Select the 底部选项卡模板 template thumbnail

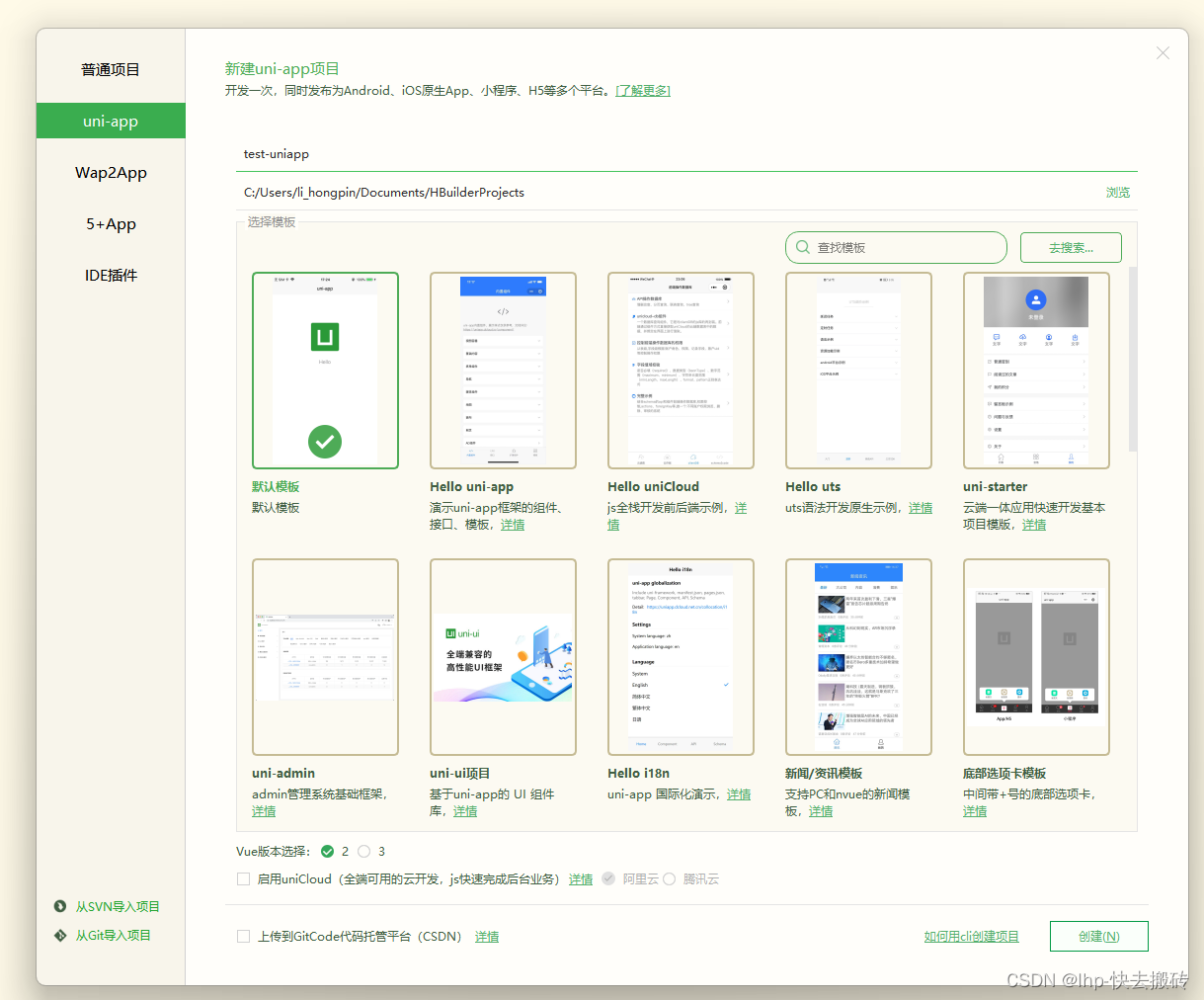(1036, 657)
